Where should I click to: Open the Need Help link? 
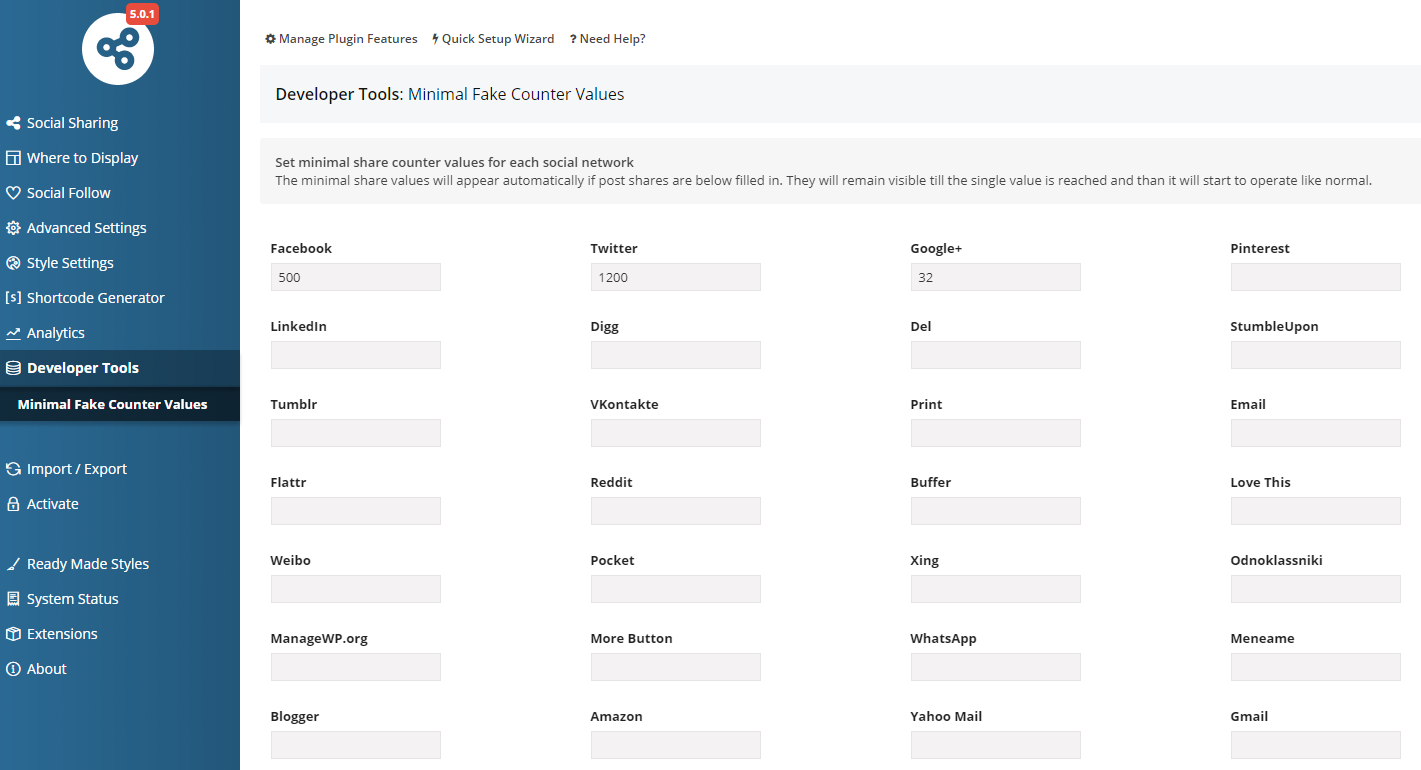pyautogui.click(x=608, y=39)
